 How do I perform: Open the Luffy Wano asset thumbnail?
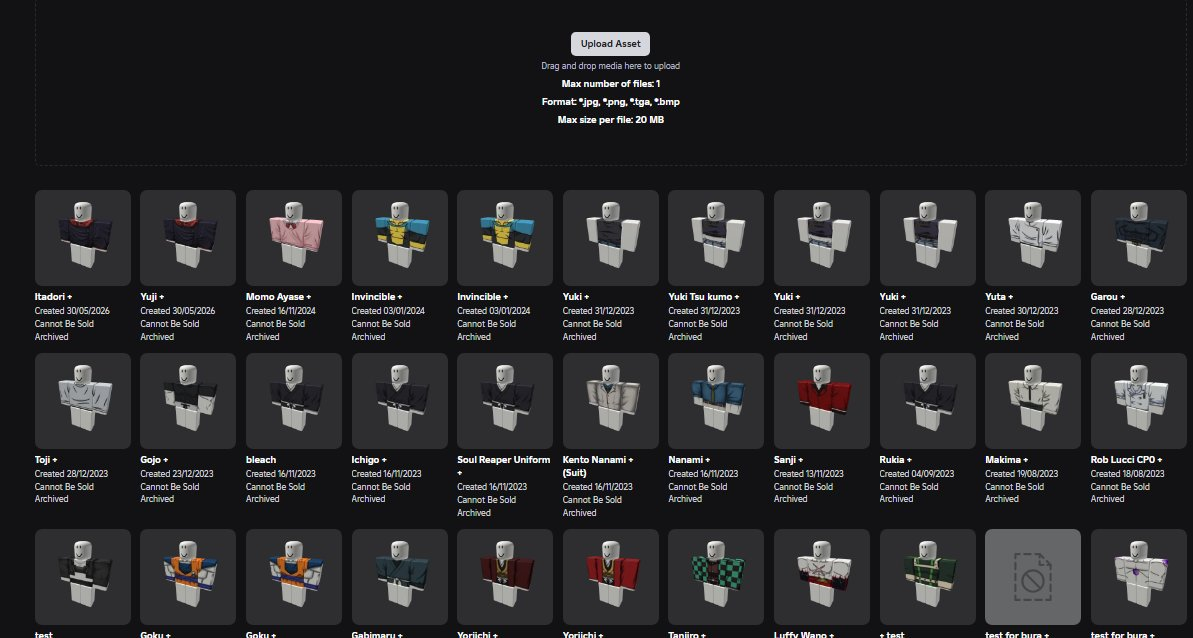822,577
